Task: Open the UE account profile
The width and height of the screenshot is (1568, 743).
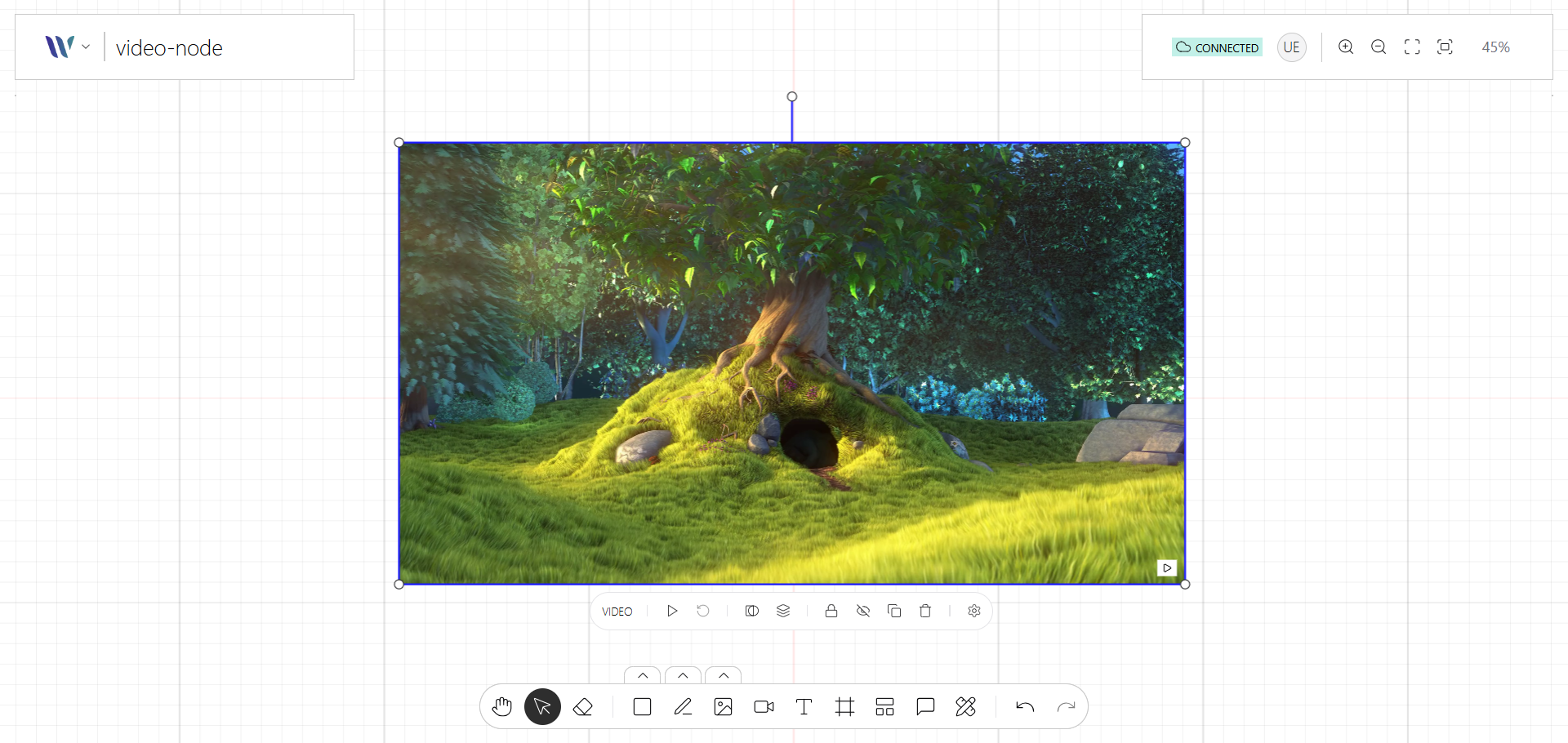Action: click(x=1291, y=47)
